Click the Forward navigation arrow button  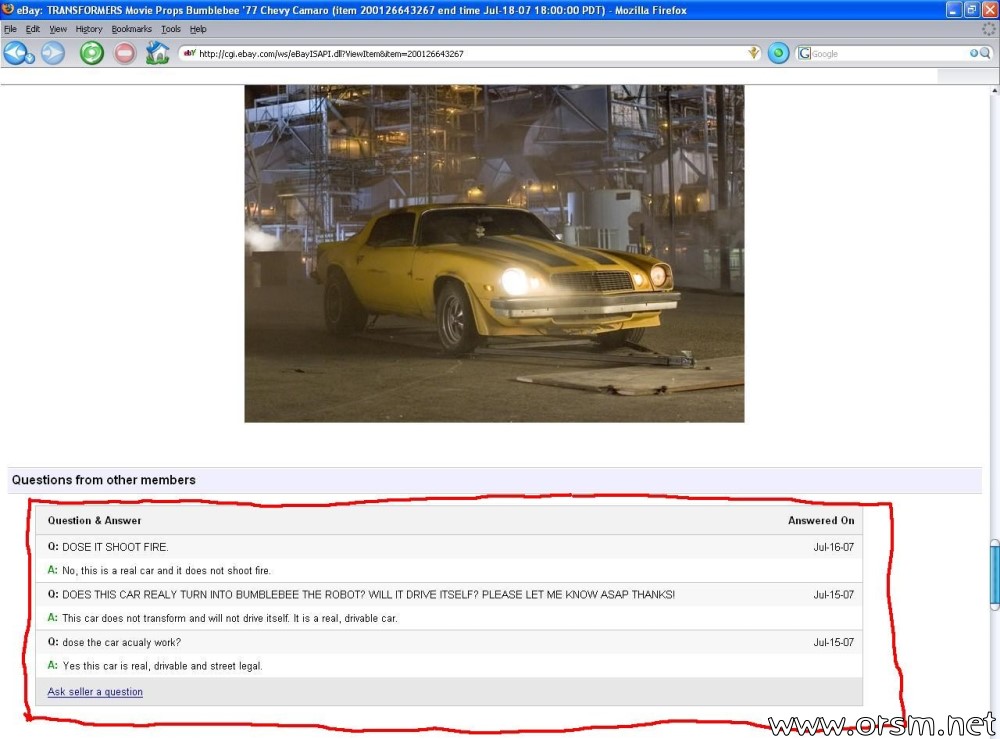[53, 53]
